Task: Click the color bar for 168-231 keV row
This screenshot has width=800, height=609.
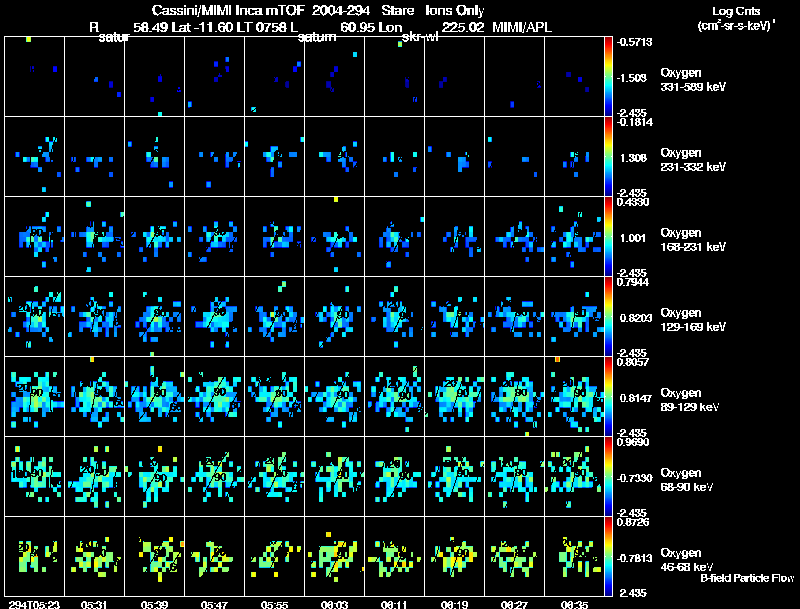Action: click(x=608, y=237)
